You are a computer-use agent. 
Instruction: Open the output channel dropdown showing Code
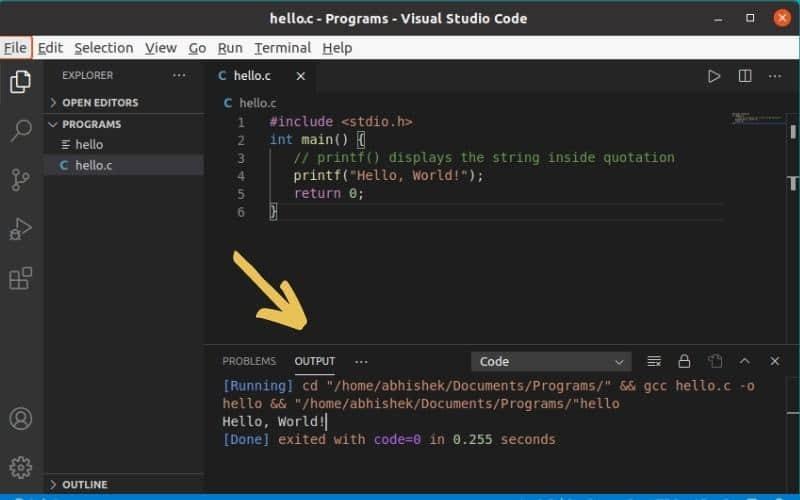point(551,361)
